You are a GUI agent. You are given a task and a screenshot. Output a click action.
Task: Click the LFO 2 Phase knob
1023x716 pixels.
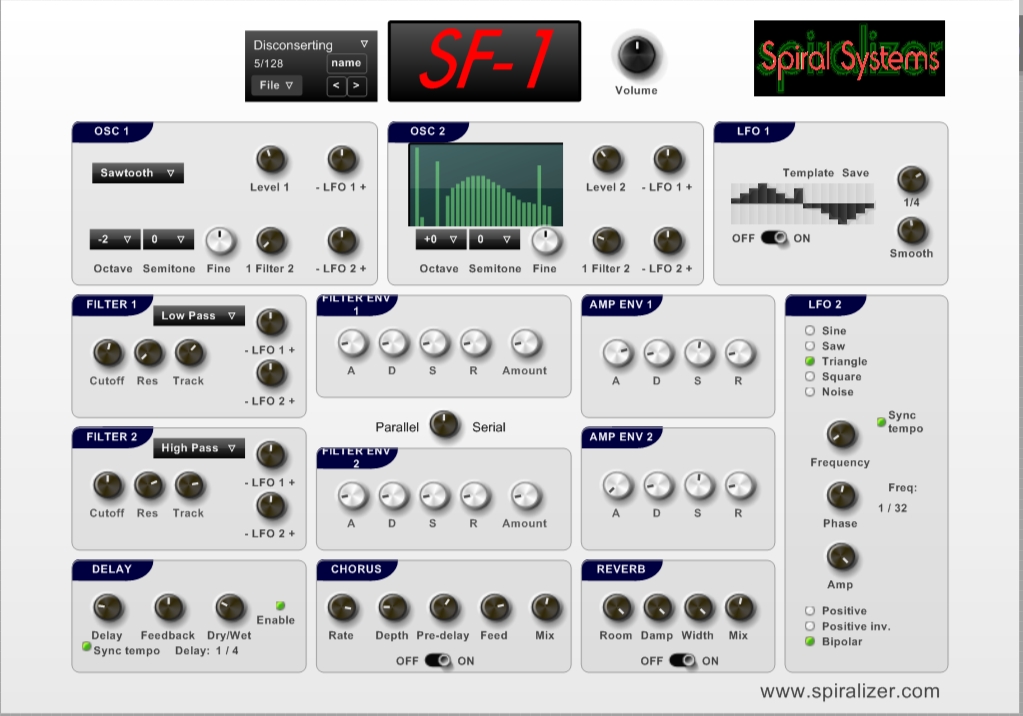coord(840,496)
